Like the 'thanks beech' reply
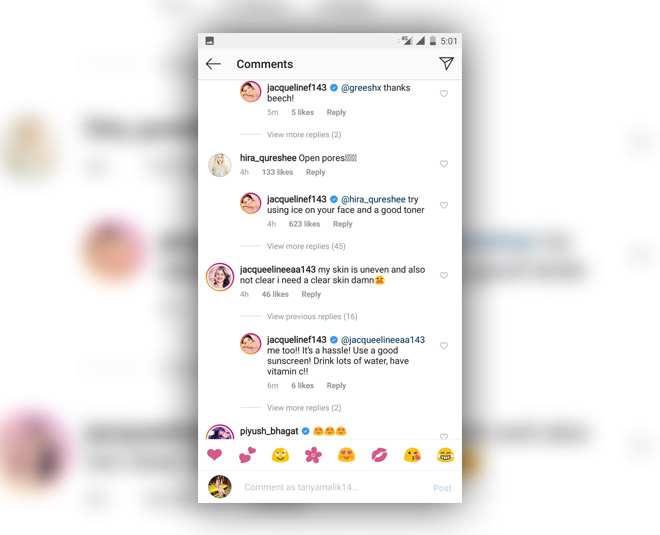Viewport: 660px width, 535px height. click(444, 93)
